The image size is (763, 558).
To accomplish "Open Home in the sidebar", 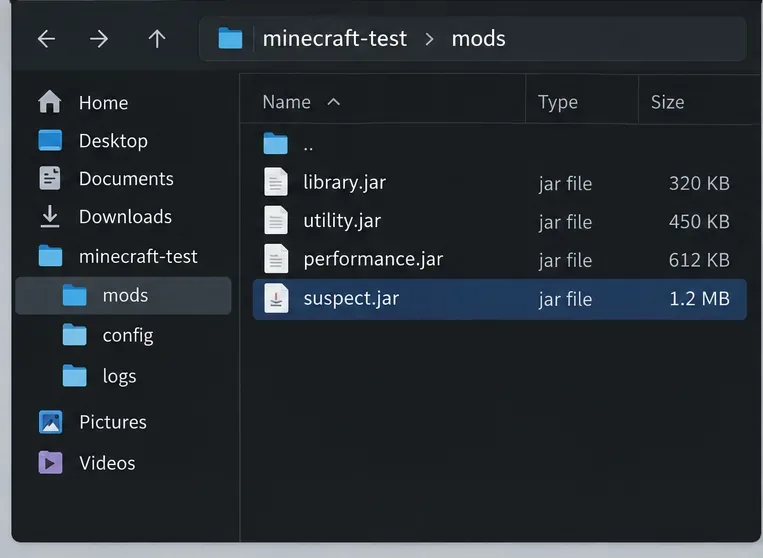I will click(104, 103).
